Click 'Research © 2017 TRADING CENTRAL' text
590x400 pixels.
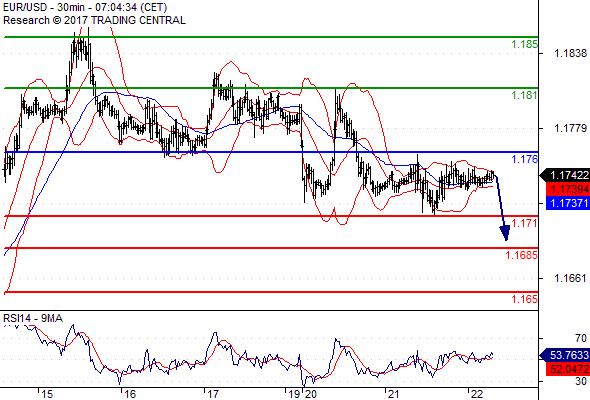[x=94, y=20]
